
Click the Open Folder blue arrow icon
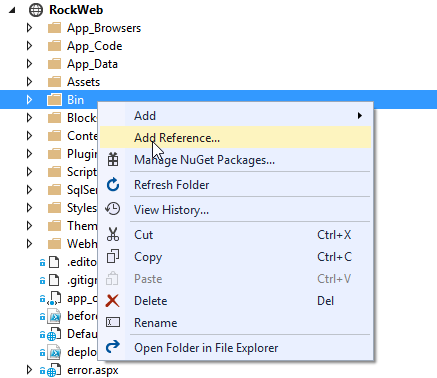click(113, 347)
